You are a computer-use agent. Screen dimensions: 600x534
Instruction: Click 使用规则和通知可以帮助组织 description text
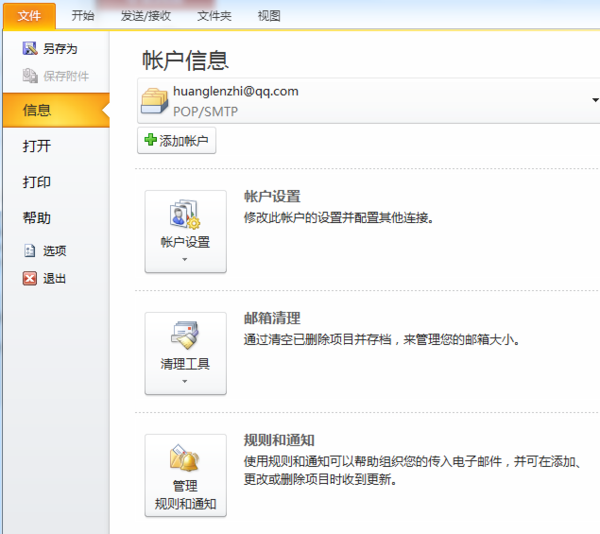coord(413,470)
